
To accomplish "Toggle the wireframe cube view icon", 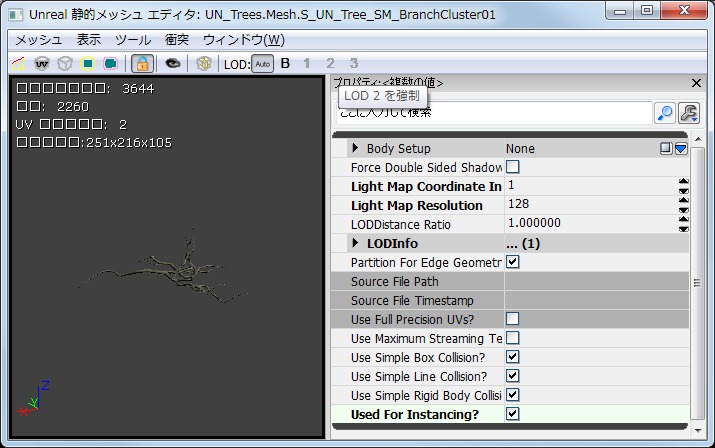I will (63, 63).
